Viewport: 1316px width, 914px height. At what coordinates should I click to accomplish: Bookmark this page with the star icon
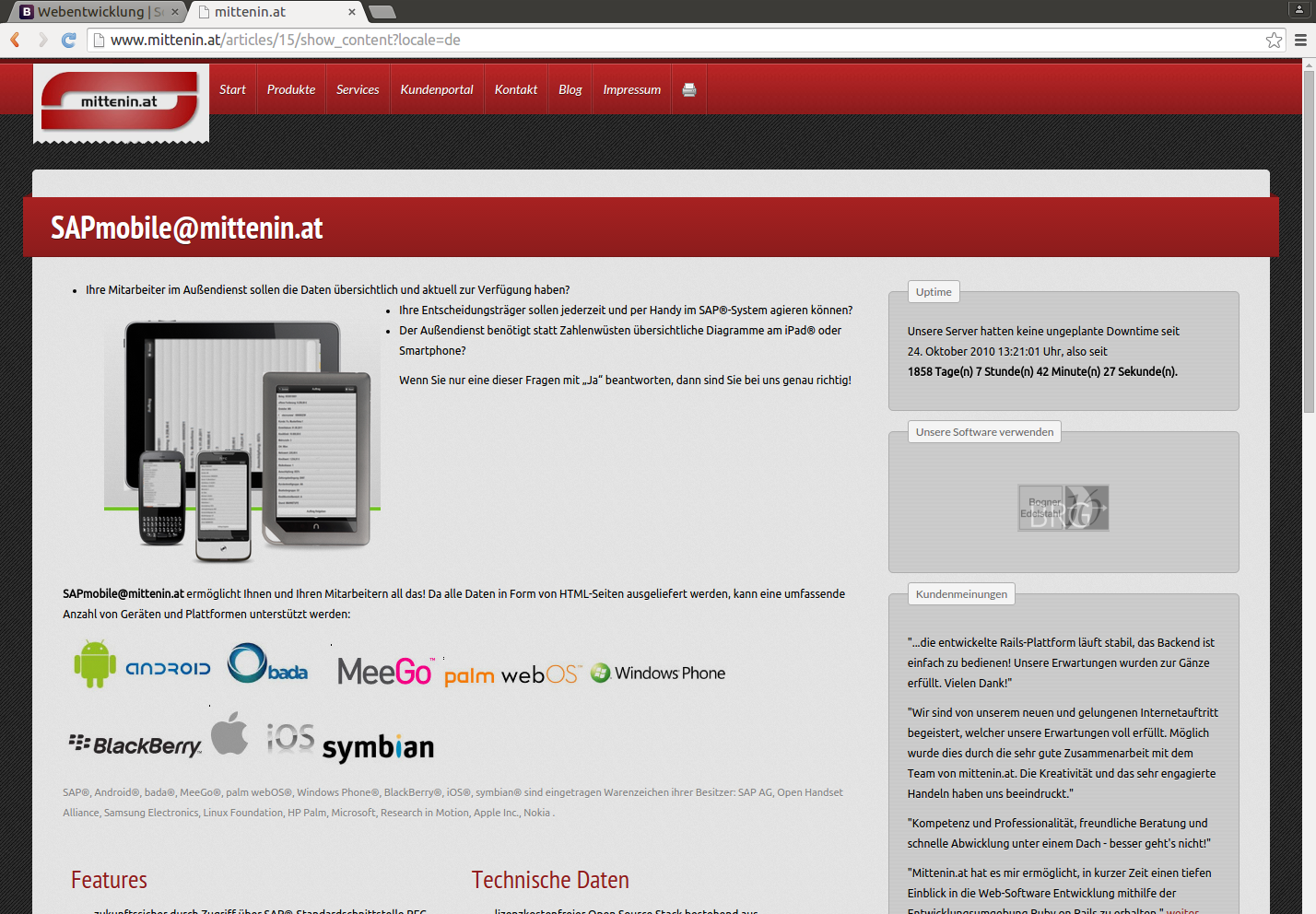click(1274, 40)
